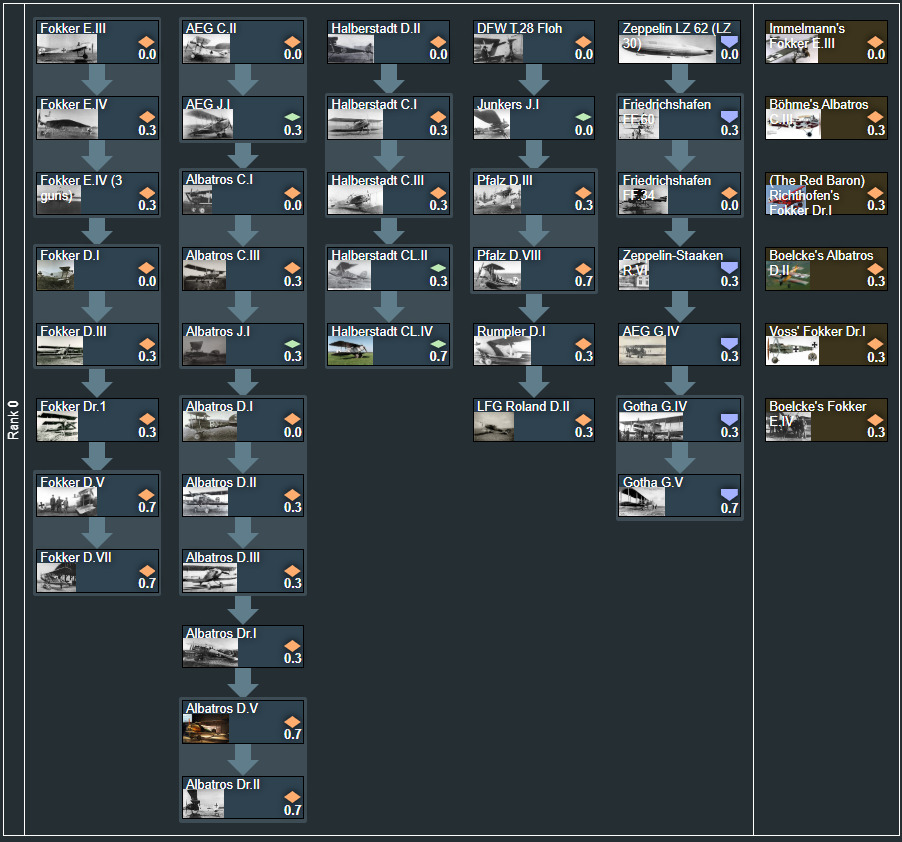Click the blue bomber icon on AEG G.IV
This screenshot has width=902, height=842.
pyautogui.click(x=729, y=344)
